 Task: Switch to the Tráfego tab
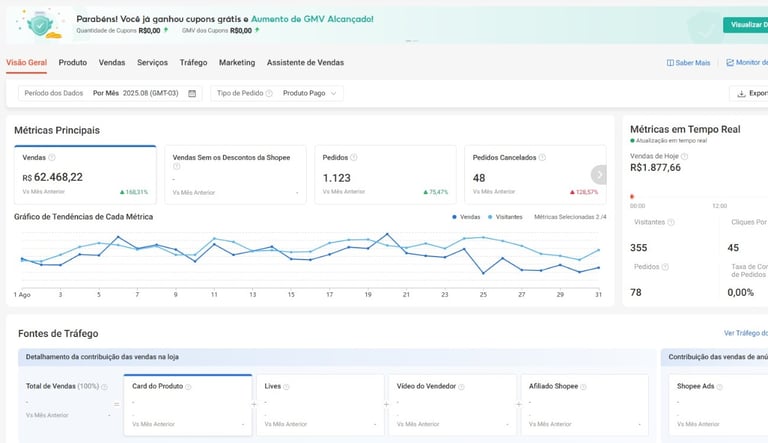tap(193, 62)
